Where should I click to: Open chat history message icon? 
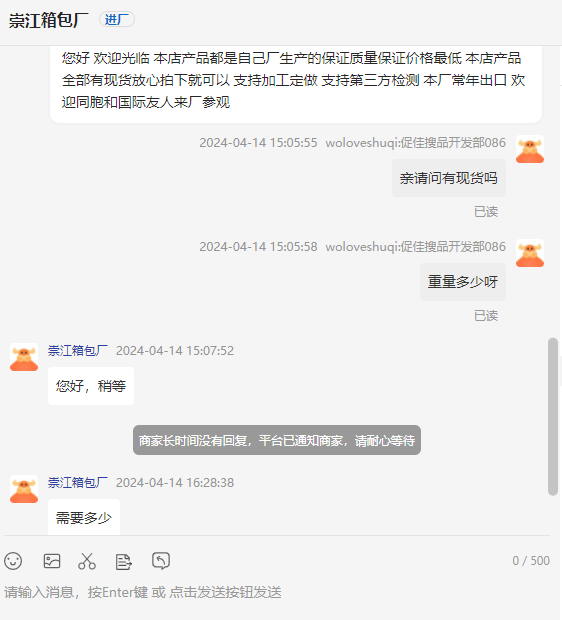161,561
